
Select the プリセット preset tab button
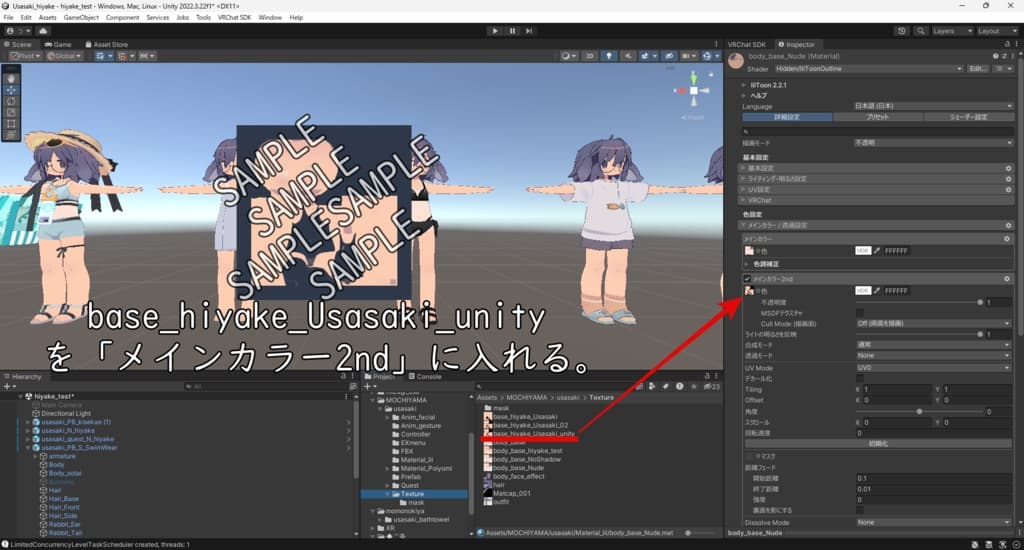click(x=877, y=117)
